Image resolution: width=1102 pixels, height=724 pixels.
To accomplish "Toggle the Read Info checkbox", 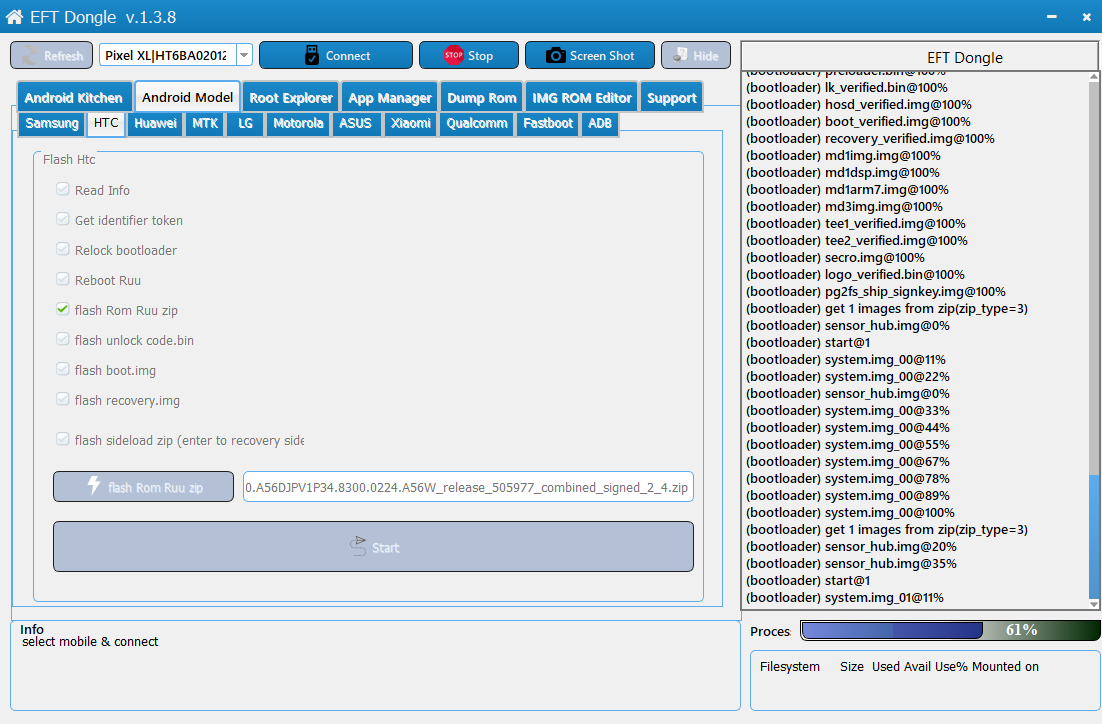I will (x=63, y=189).
